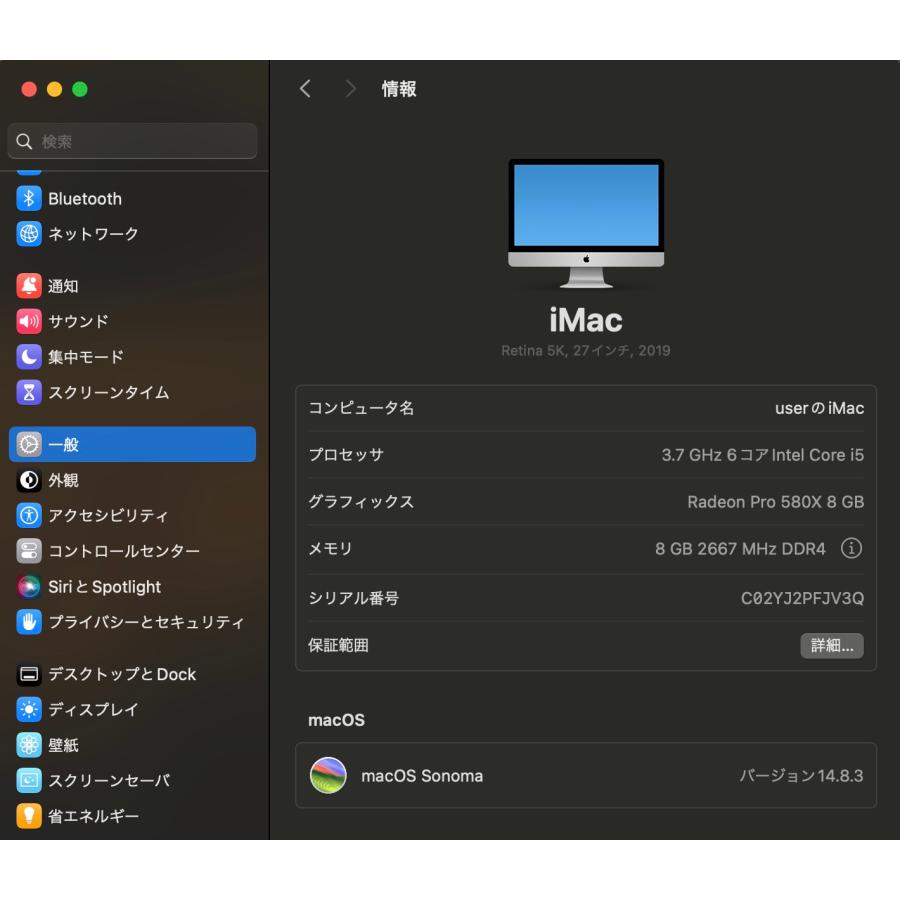Click the Siri と Spotlight icon

29,586
